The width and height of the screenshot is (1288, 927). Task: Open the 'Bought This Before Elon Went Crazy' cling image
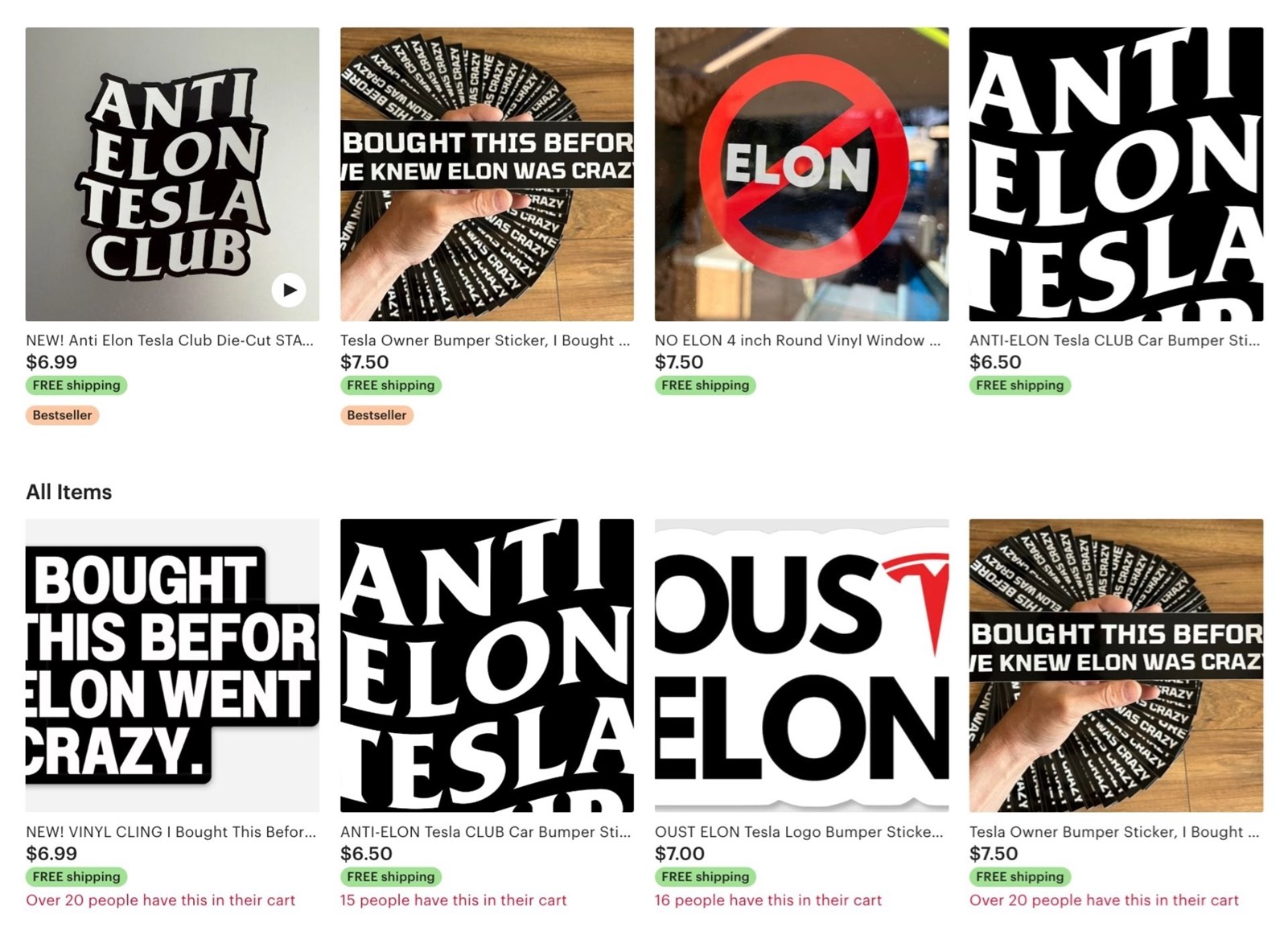click(172, 665)
